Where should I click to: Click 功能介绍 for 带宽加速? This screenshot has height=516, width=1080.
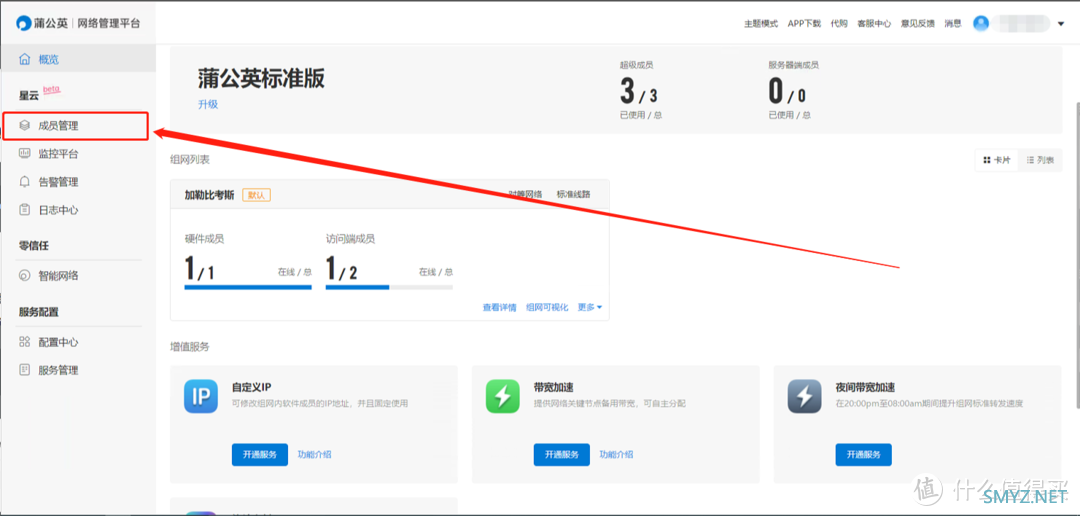coord(616,455)
